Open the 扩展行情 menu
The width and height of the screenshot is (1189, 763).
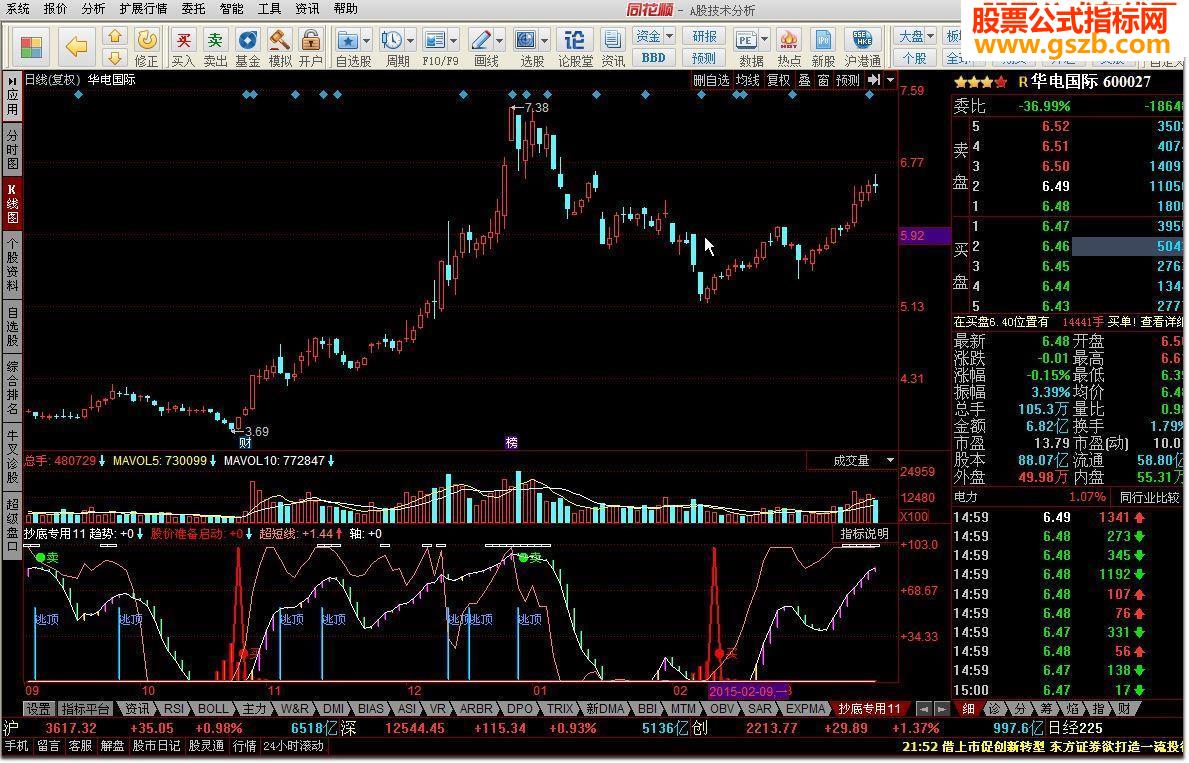click(143, 9)
